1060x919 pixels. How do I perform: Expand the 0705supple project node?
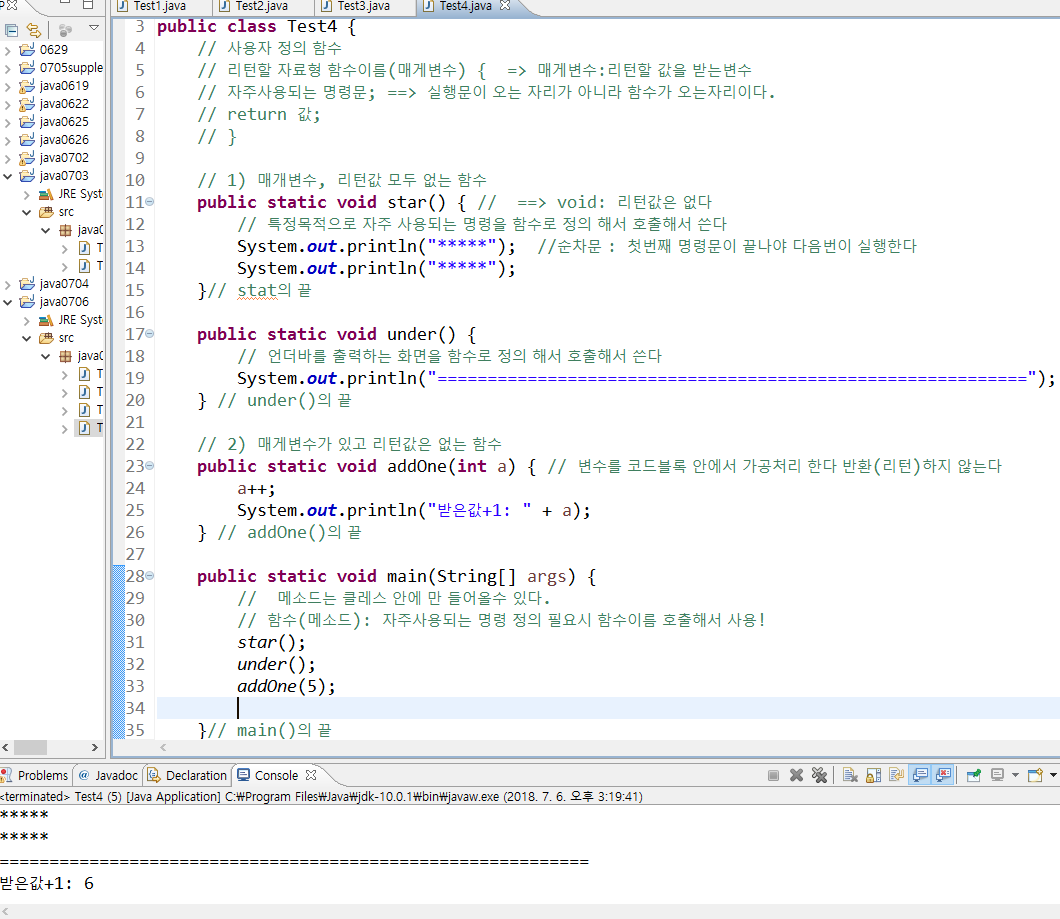click(x=7, y=68)
